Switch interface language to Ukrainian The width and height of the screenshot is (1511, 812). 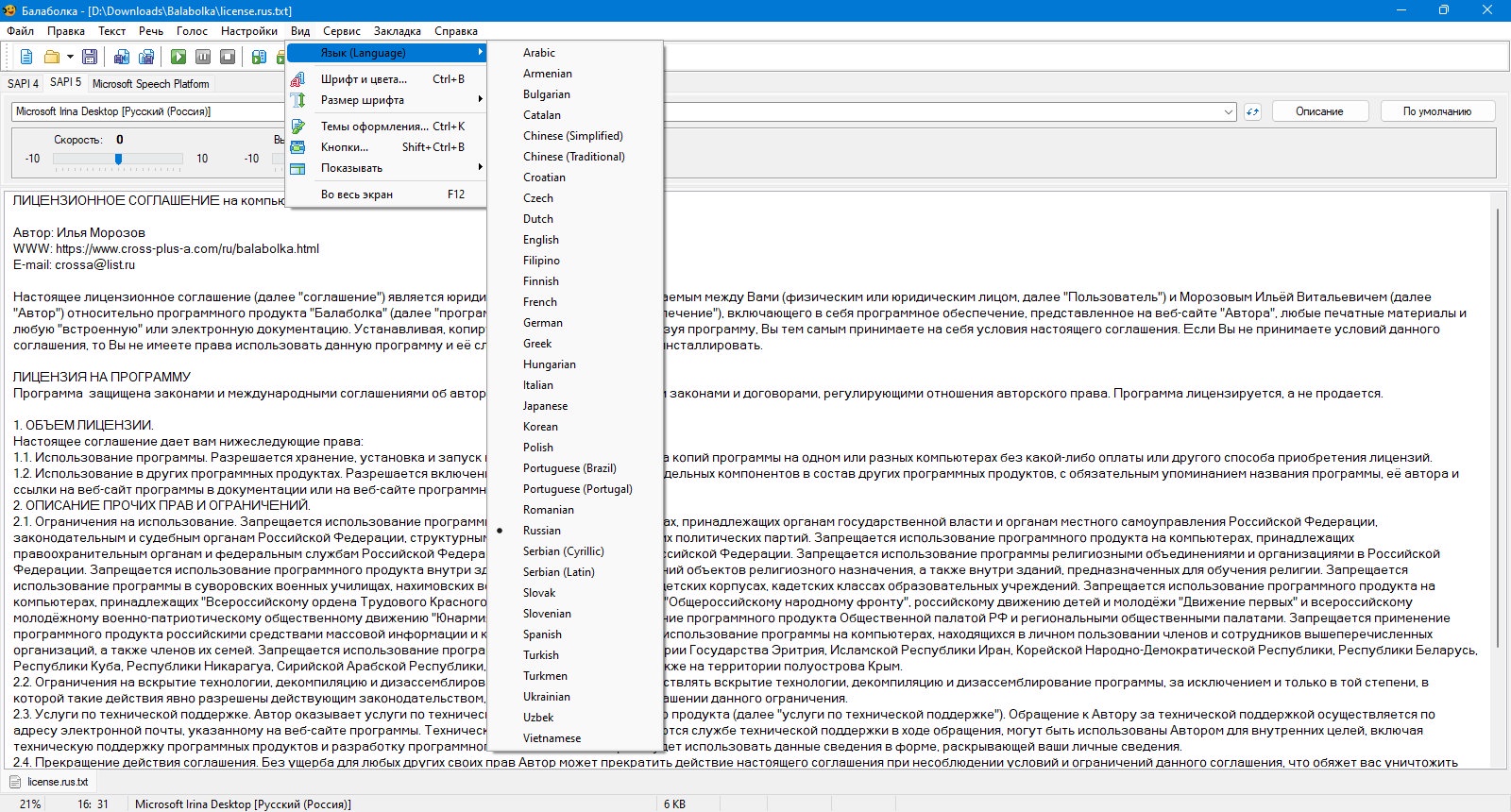(547, 697)
